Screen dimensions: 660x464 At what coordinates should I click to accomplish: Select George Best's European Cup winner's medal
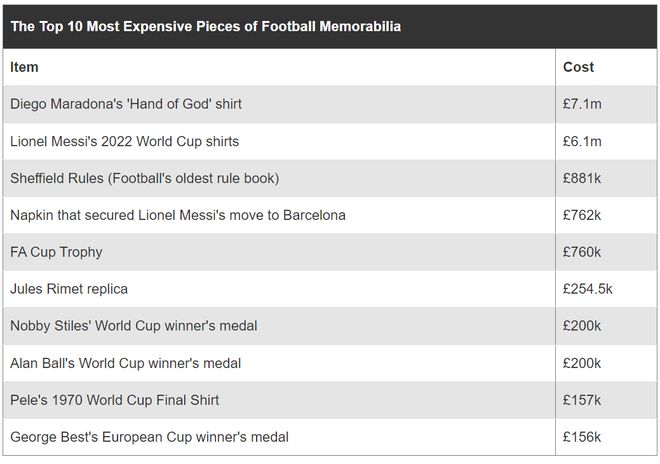tap(149, 437)
